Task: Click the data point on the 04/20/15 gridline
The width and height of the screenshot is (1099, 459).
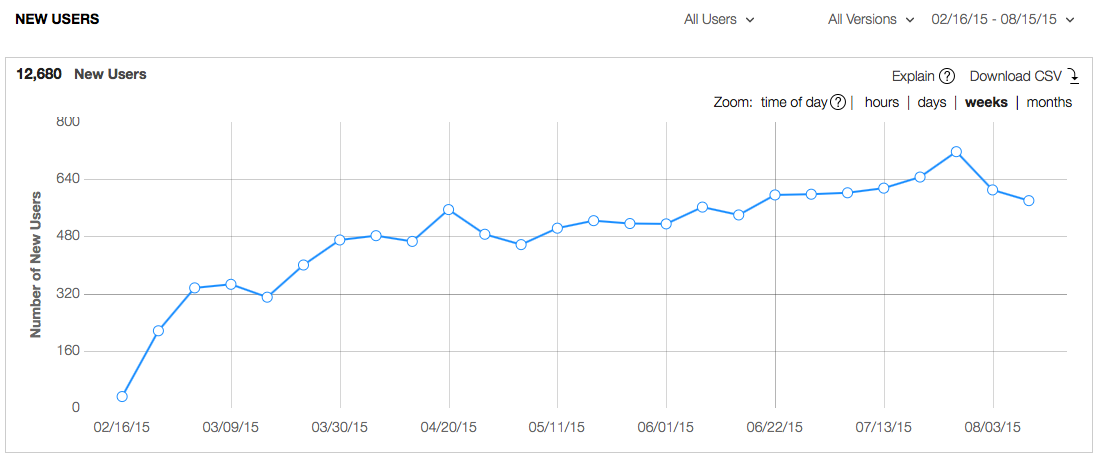Action: coord(449,210)
